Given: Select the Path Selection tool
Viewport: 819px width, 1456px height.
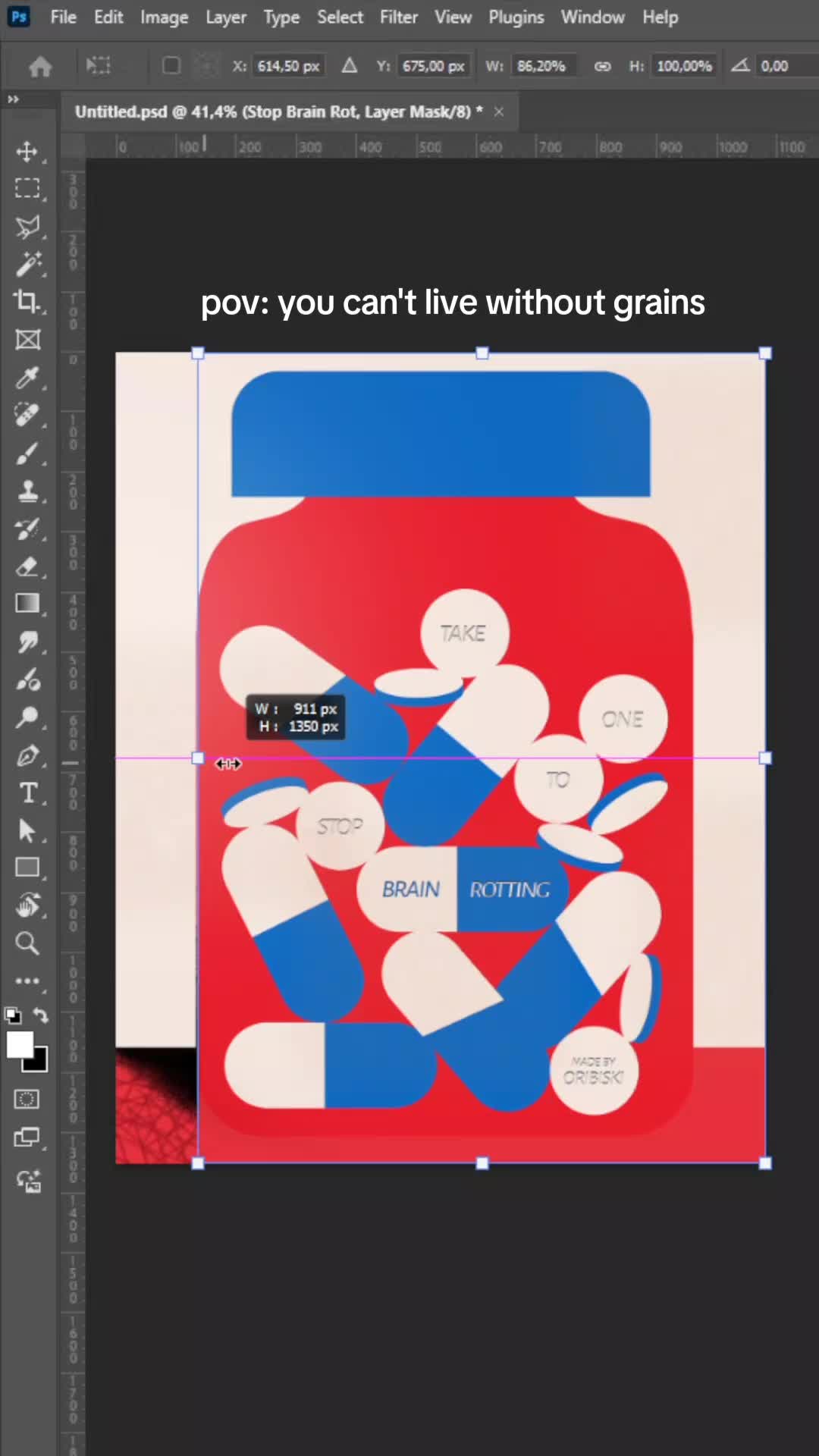Looking at the screenshot, I should (x=27, y=830).
